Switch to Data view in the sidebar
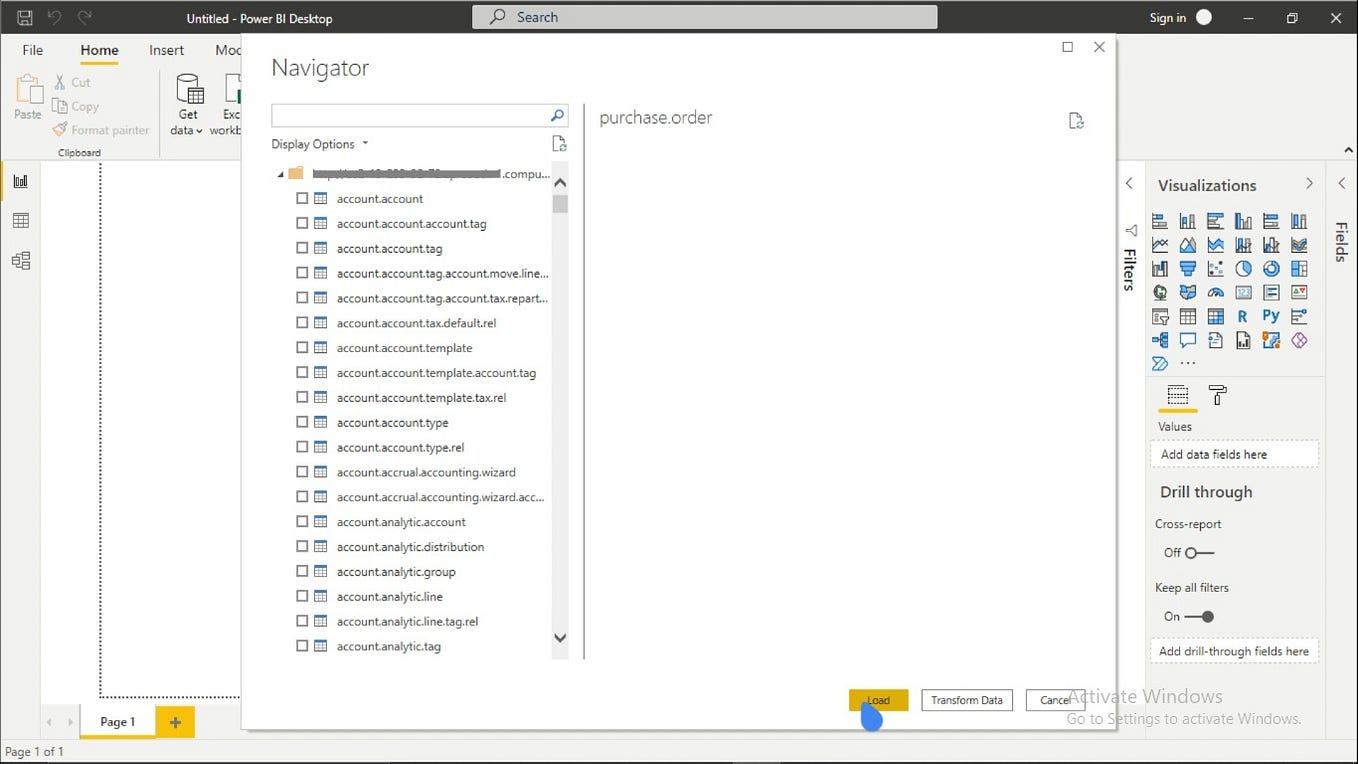 (x=20, y=220)
